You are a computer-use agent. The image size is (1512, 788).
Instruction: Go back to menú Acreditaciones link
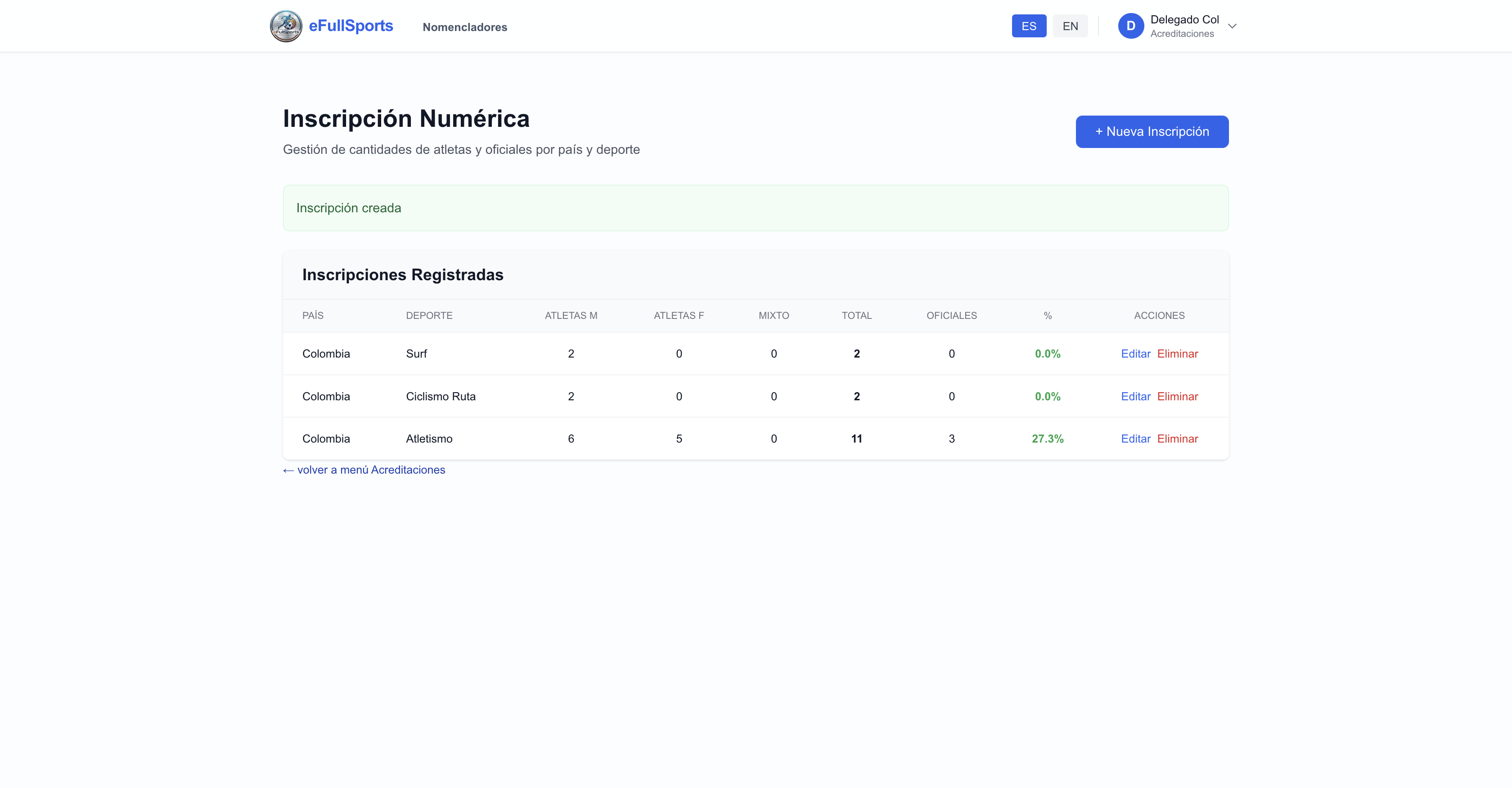364,470
